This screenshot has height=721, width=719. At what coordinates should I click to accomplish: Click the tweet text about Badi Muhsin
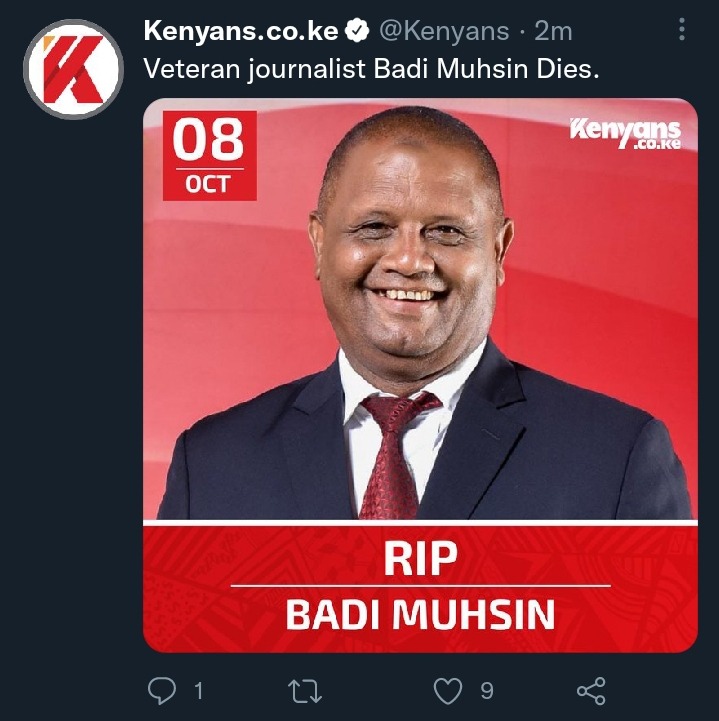tap(371, 69)
